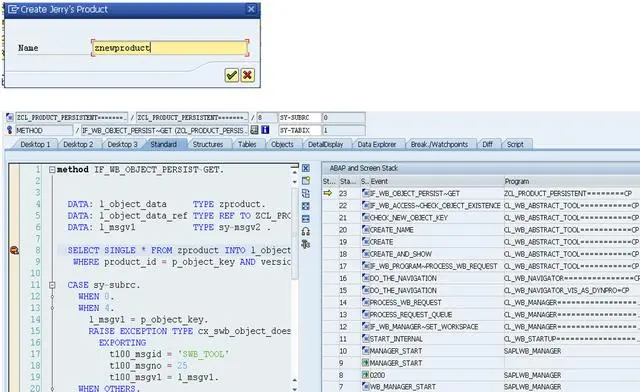The width and height of the screenshot is (640, 392).
Task: Click the IF_WB_OBJECT_PERSIST~GET method name field
Action: click(165, 130)
